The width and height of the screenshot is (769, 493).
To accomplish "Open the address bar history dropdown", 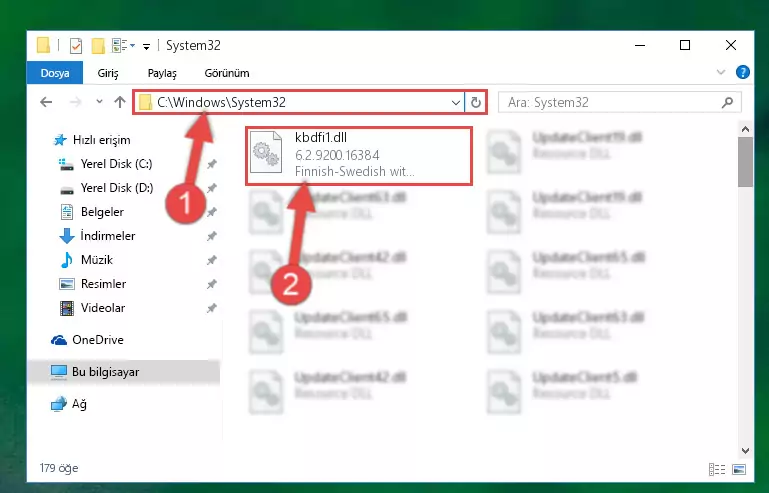I will click(x=456, y=103).
